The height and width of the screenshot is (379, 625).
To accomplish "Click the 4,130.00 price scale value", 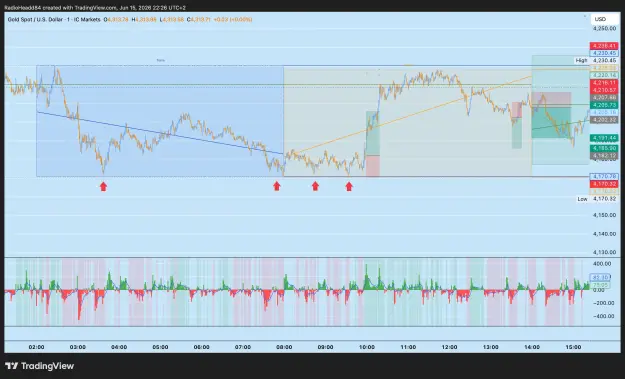I will 605,252.
